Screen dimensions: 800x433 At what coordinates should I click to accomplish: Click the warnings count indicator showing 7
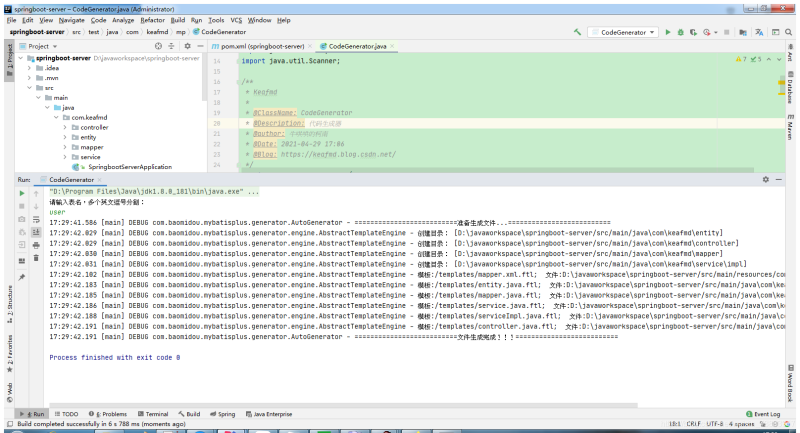click(x=741, y=59)
